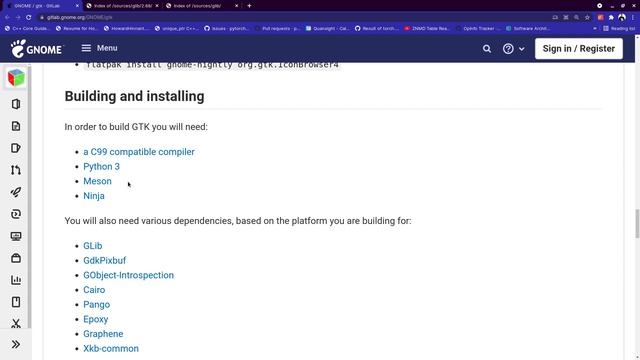The width and height of the screenshot is (640, 360).
Task: Open Wiki icon in sidebar
Action: (16, 302)
